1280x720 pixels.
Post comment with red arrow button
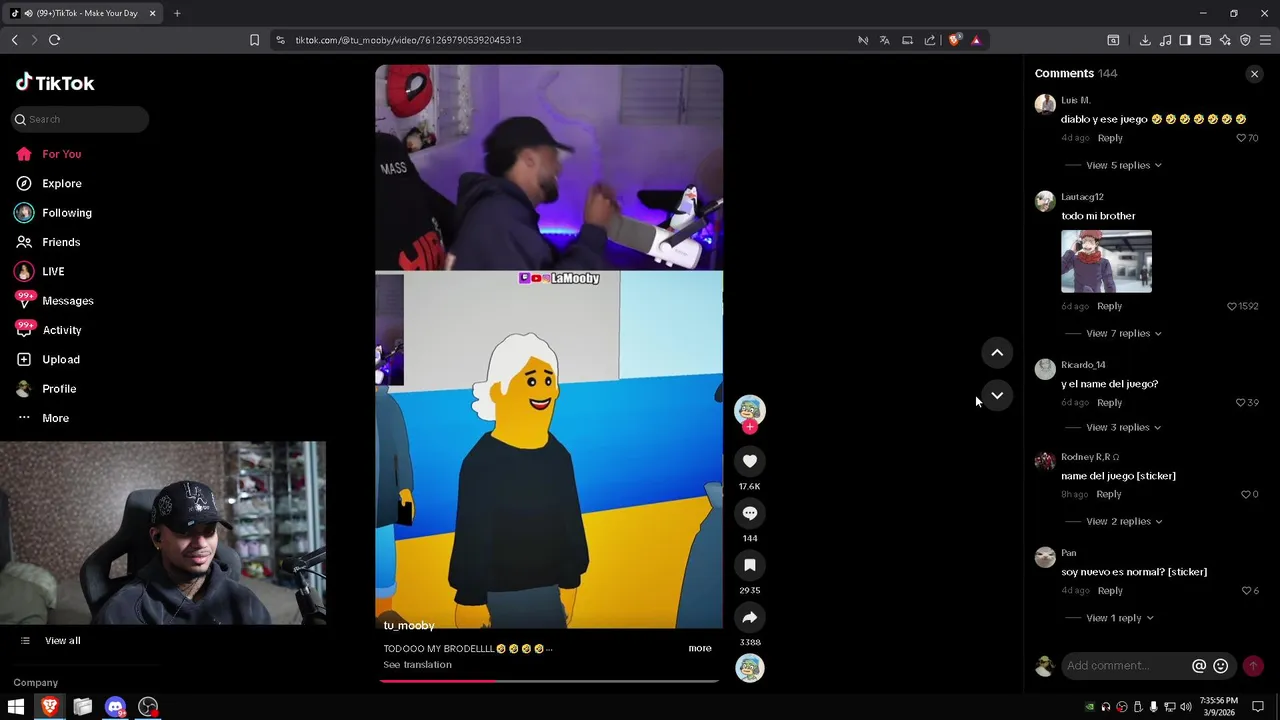click(1253, 666)
